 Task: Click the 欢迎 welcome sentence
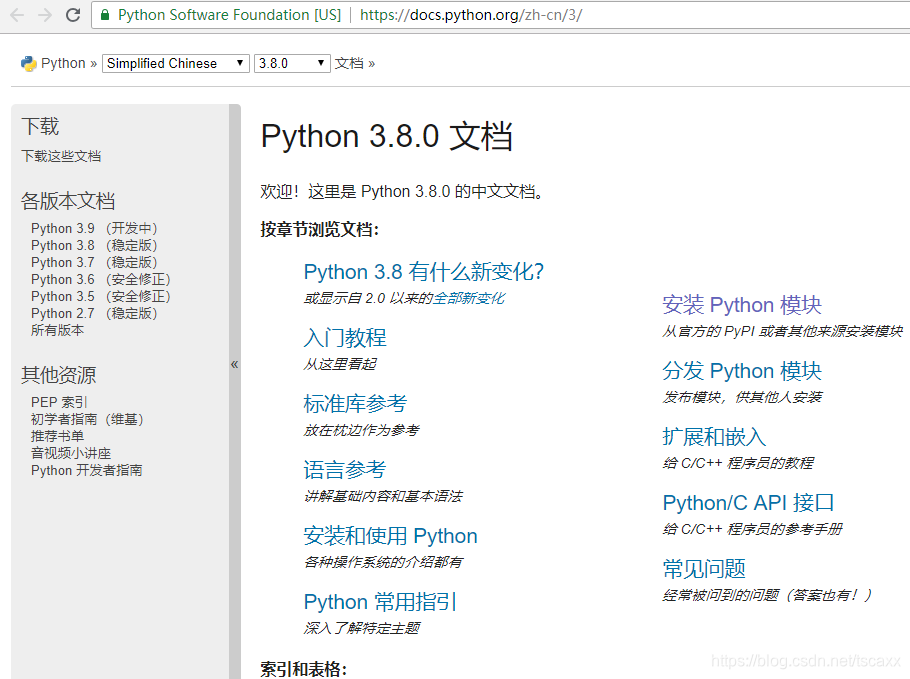click(x=402, y=192)
